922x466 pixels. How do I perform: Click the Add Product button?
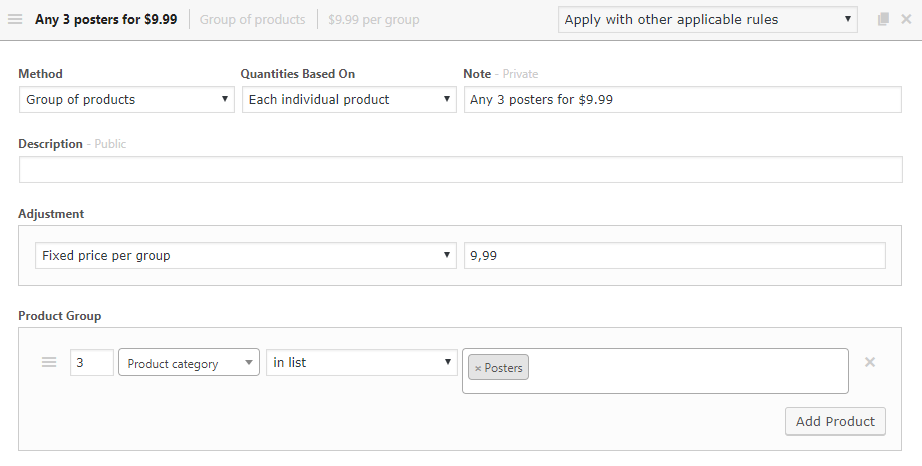(x=835, y=421)
